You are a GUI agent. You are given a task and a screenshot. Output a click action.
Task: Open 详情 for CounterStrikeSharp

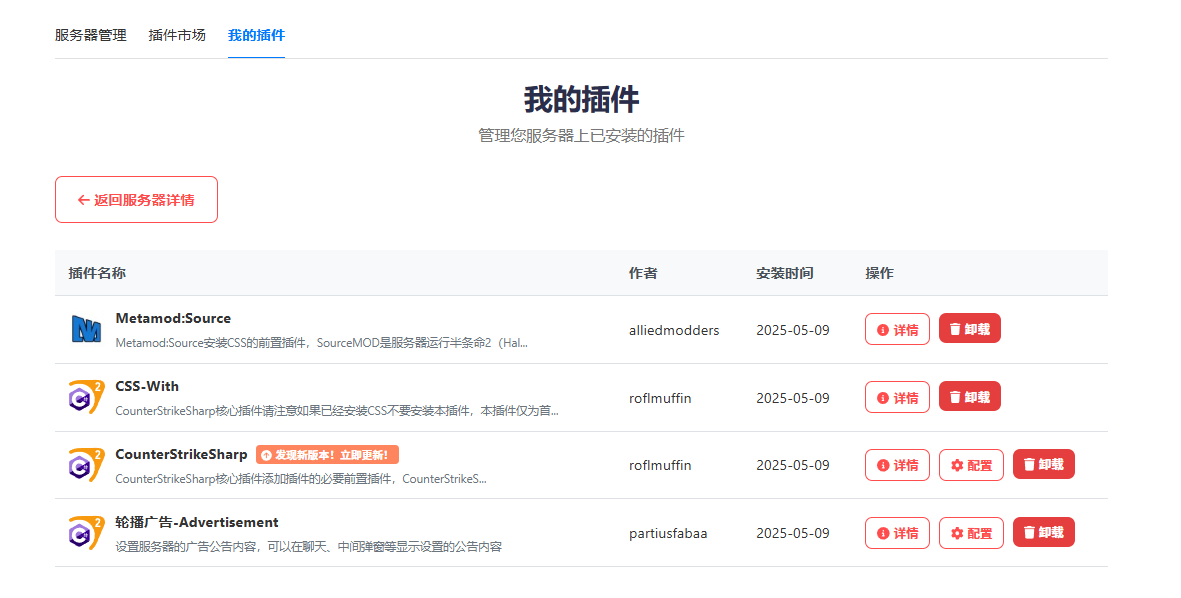click(x=897, y=465)
